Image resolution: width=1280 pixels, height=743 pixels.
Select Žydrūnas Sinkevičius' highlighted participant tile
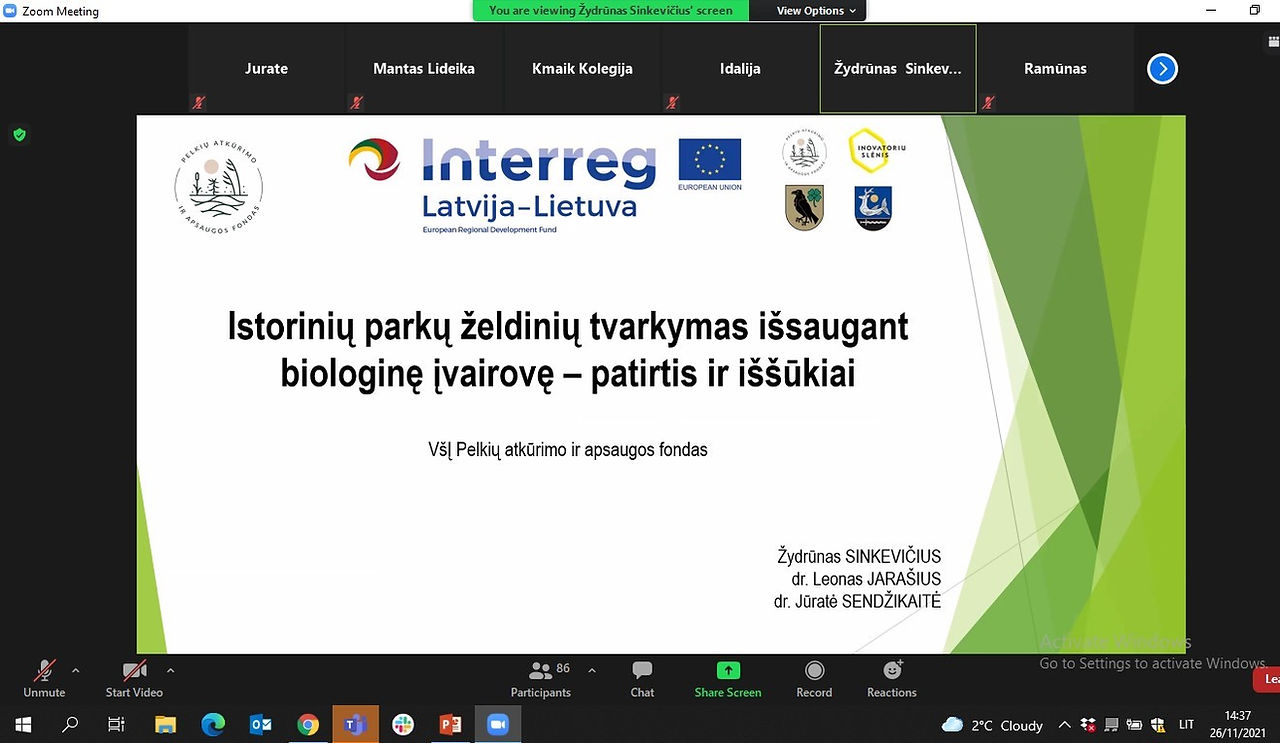pyautogui.click(x=898, y=69)
